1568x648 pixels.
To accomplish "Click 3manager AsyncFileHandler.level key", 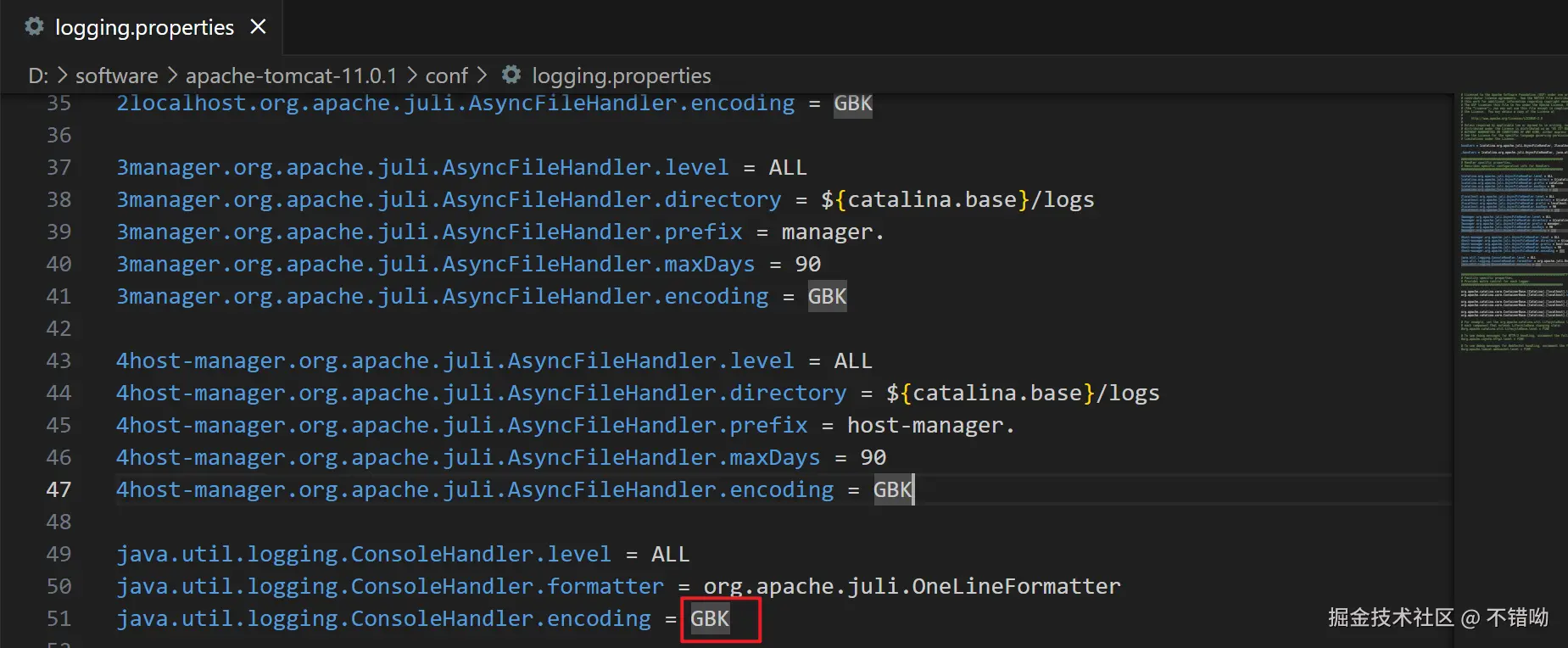I will [422, 167].
